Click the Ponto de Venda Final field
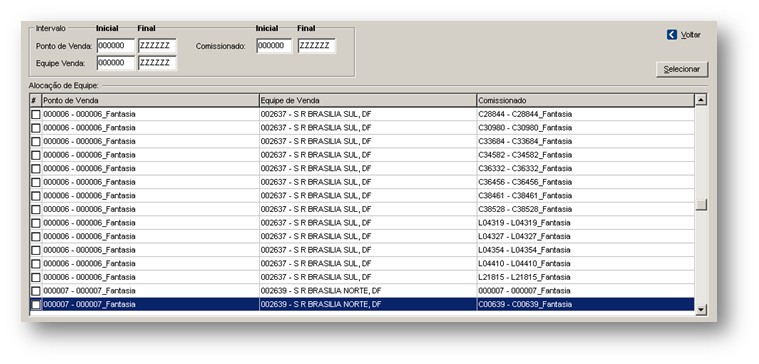Screen dimensions: 759x364 point(157,46)
